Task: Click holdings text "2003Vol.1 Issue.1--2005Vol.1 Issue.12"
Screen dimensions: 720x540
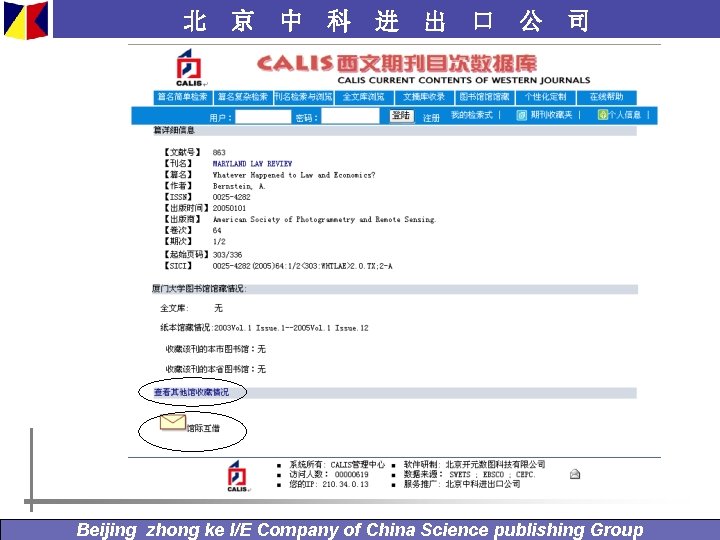Action: (292, 328)
